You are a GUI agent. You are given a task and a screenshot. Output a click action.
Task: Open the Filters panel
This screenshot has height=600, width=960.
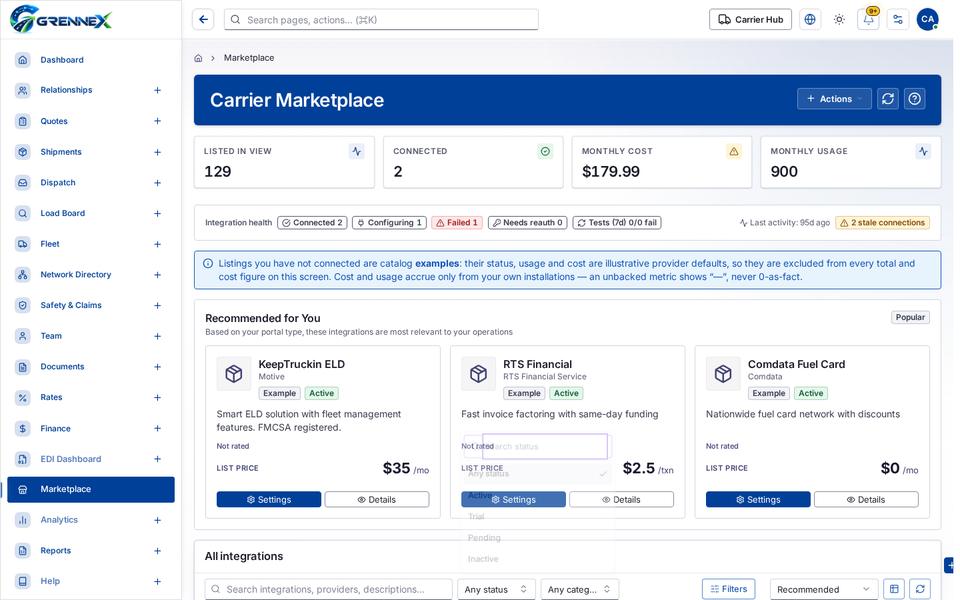click(x=729, y=589)
